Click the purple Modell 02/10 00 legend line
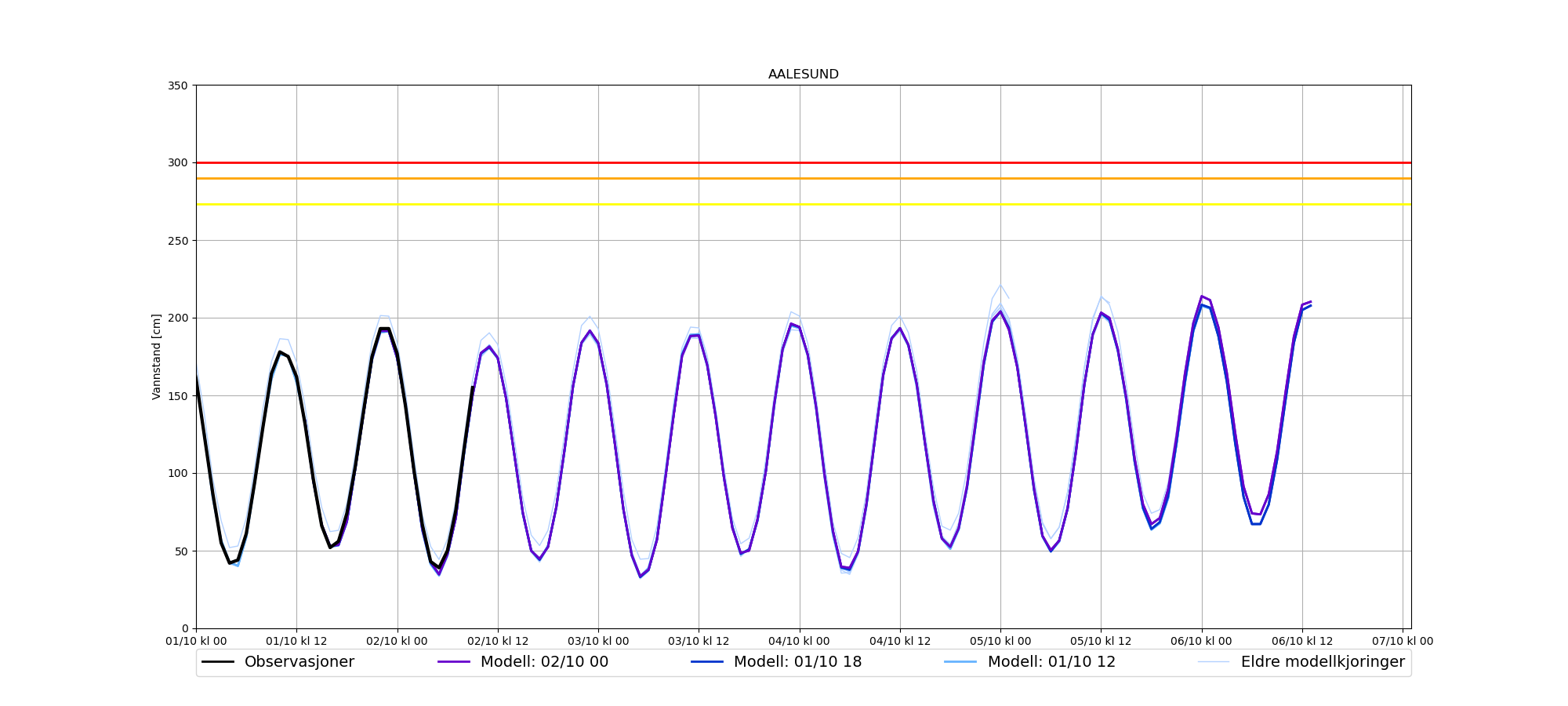1568x706 pixels. click(x=454, y=662)
